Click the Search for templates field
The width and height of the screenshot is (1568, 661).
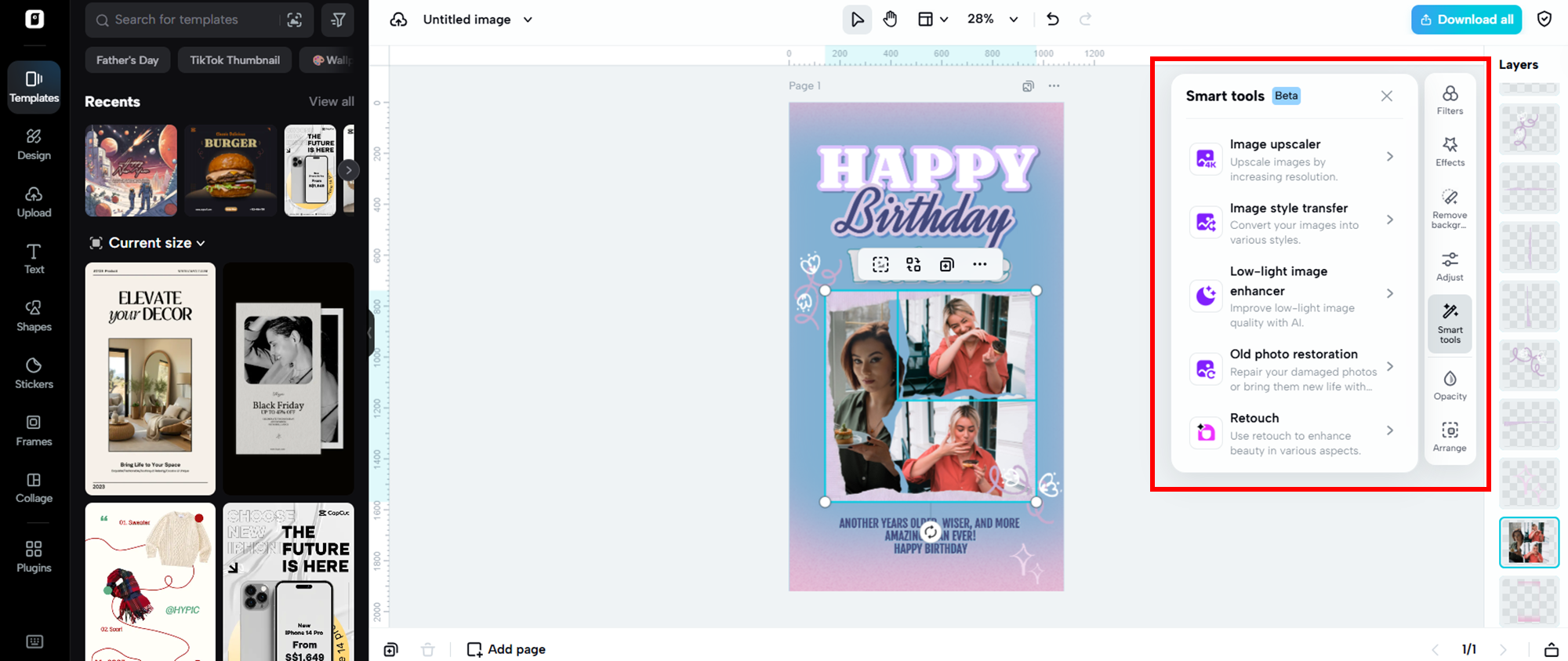coord(188,20)
